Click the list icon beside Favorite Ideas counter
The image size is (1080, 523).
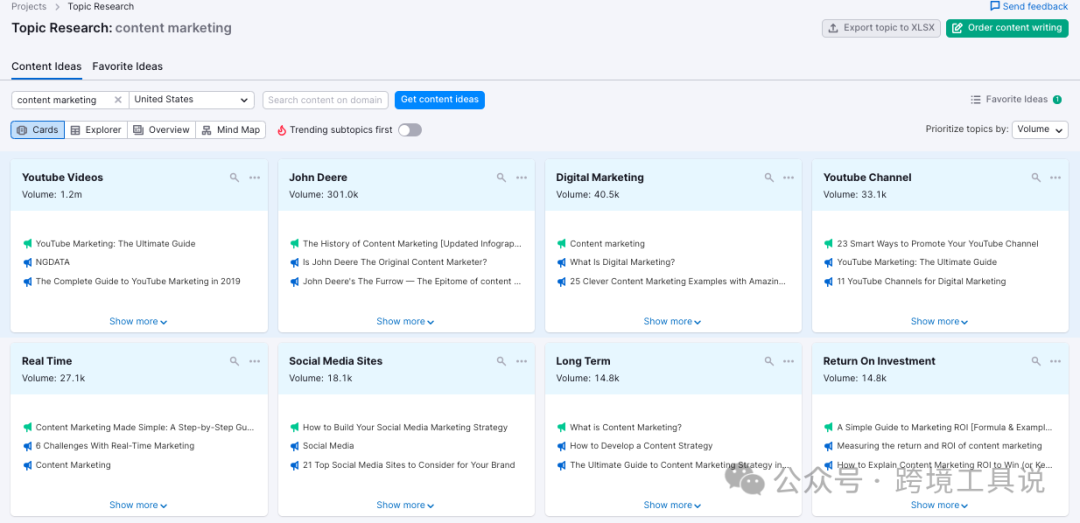(975, 100)
